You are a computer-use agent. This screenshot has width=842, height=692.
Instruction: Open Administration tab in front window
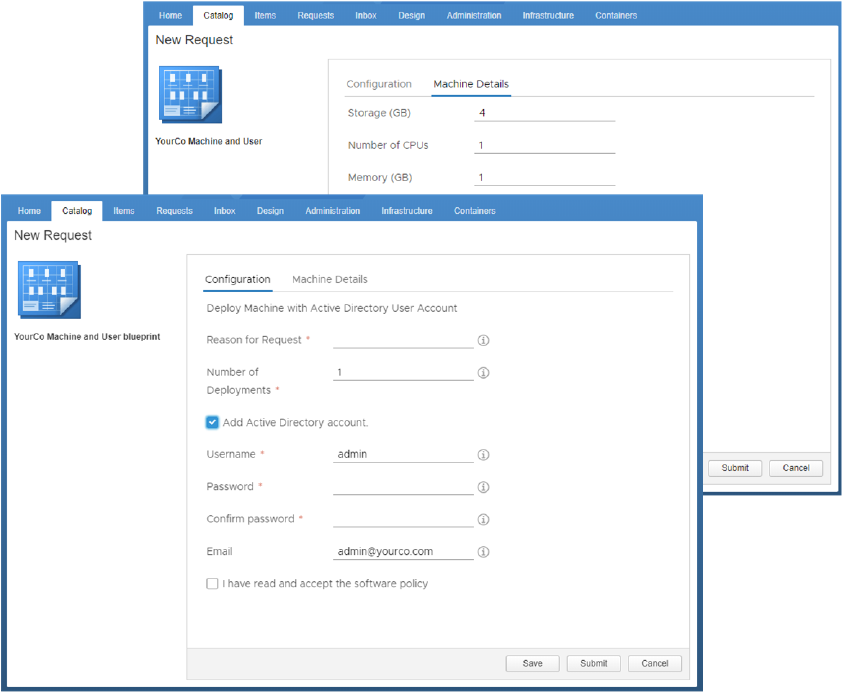coord(332,211)
